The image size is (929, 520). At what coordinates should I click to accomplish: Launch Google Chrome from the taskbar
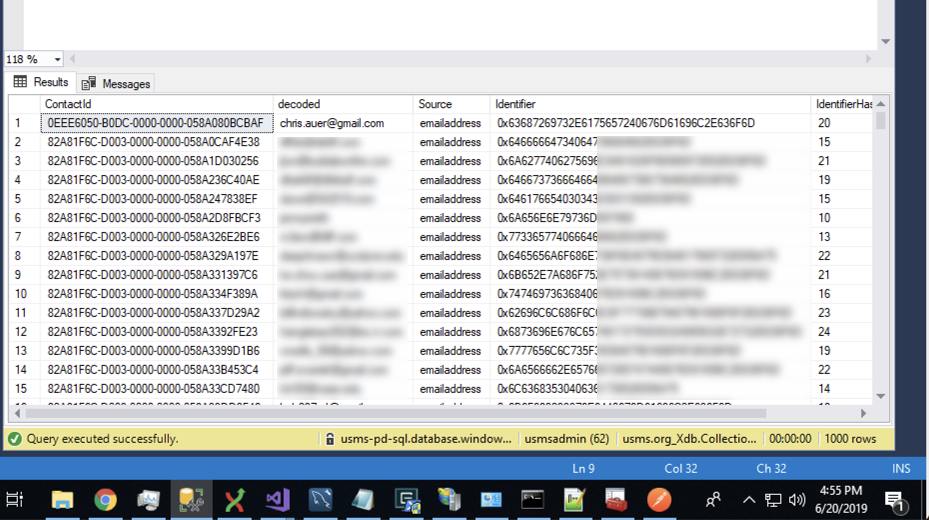105,499
